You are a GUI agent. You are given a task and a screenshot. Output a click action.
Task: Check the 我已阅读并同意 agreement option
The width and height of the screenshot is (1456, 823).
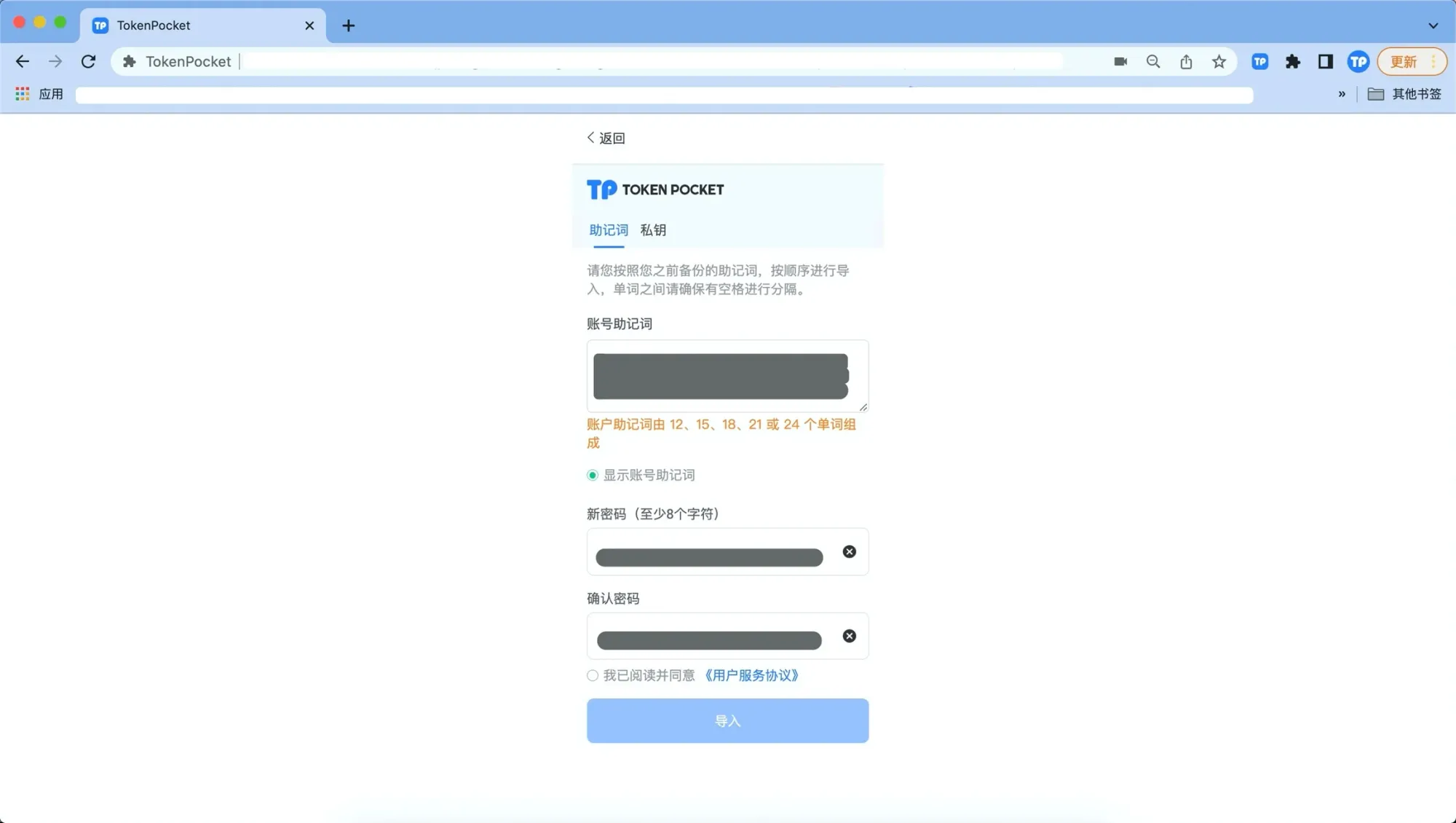pyautogui.click(x=593, y=676)
